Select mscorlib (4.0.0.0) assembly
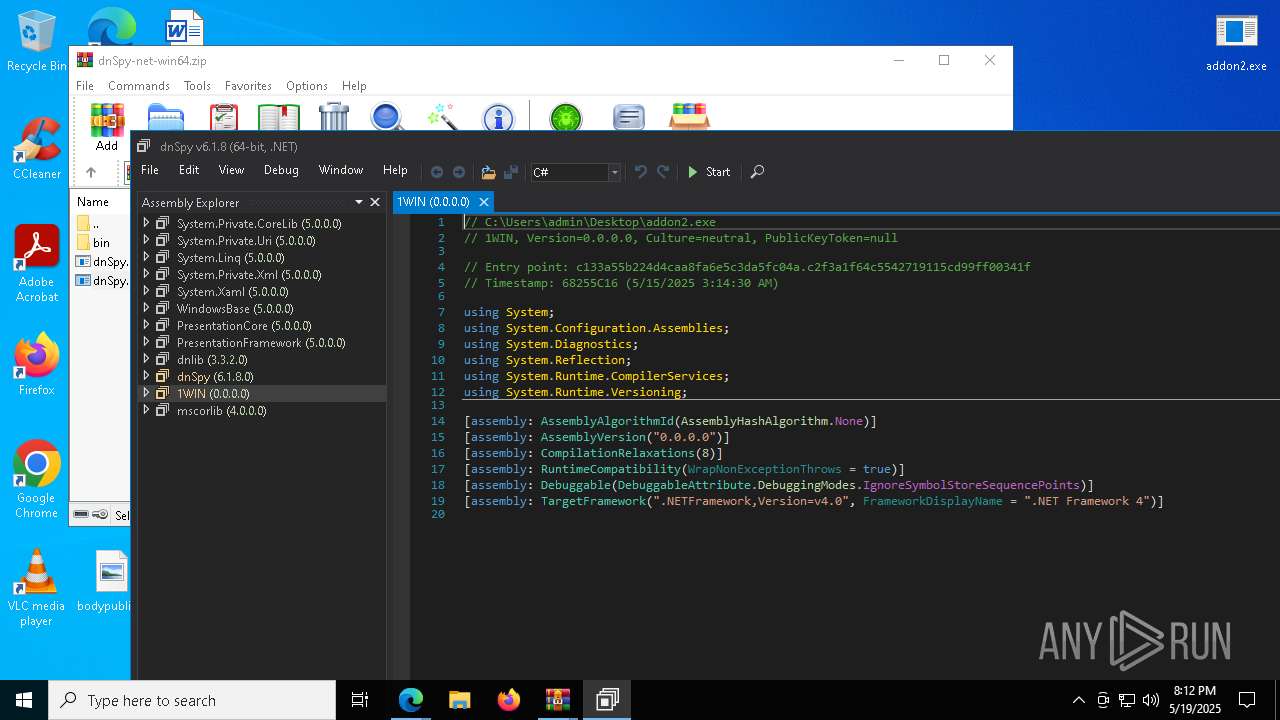Image resolution: width=1280 pixels, height=720 pixels. (222, 410)
